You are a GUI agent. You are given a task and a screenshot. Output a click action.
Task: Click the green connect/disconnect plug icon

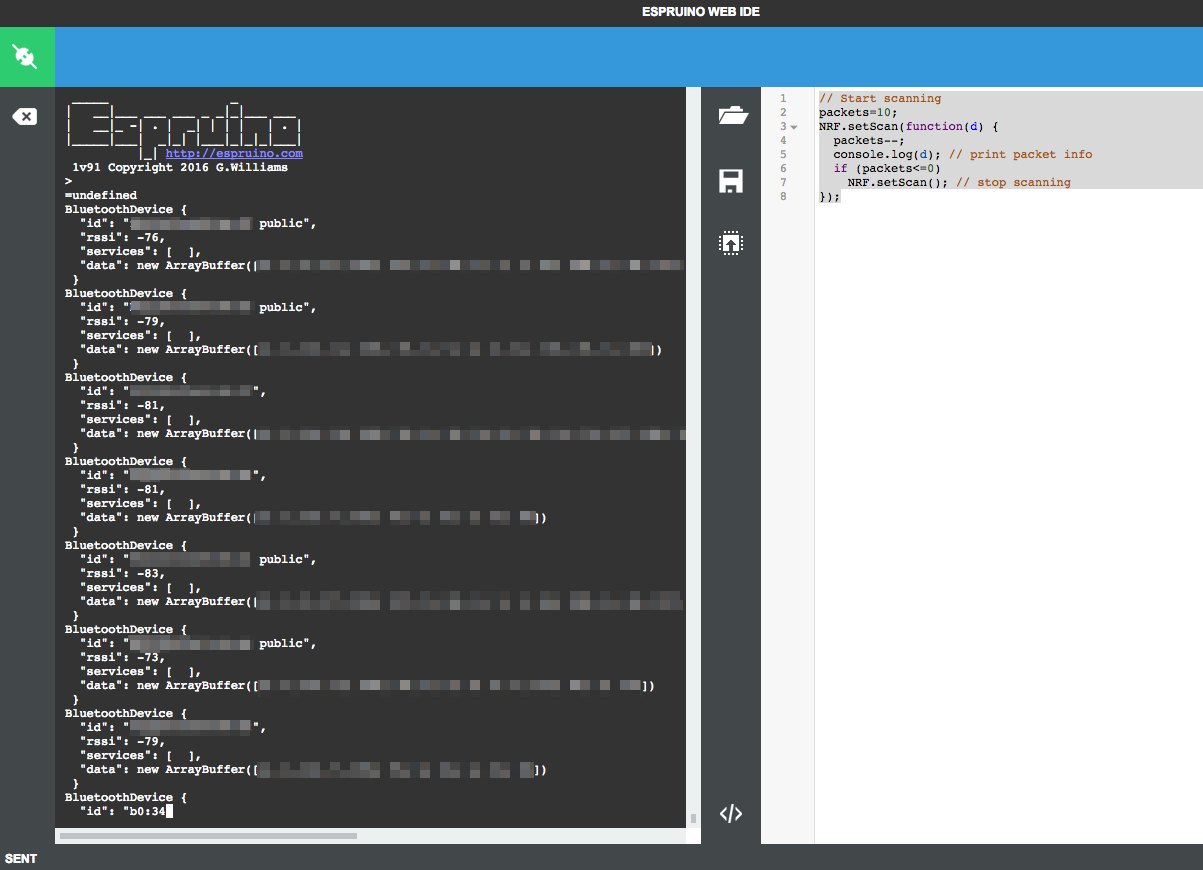pyautogui.click(x=27, y=57)
